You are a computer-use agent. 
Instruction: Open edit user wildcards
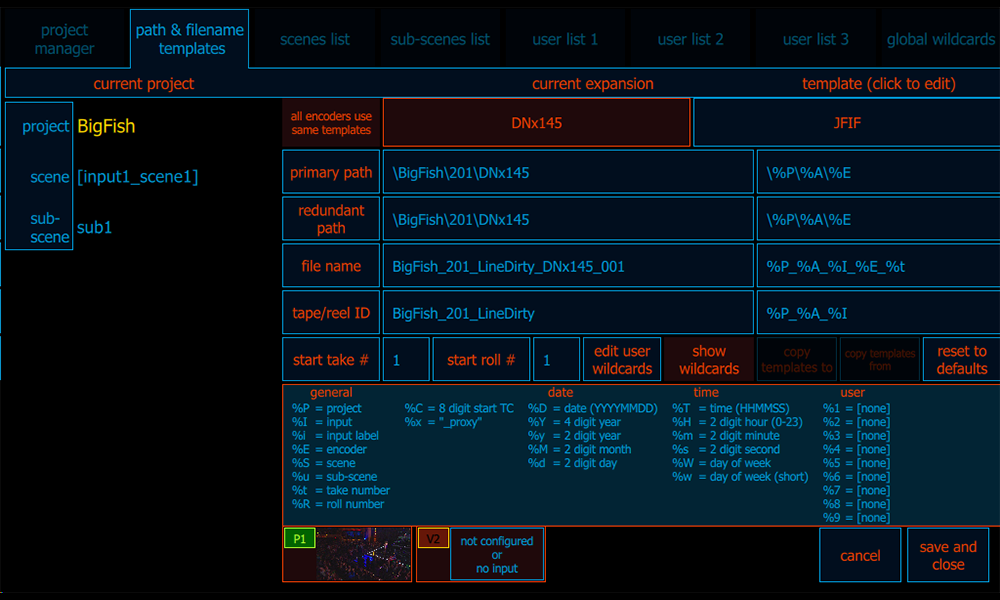pos(622,360)
